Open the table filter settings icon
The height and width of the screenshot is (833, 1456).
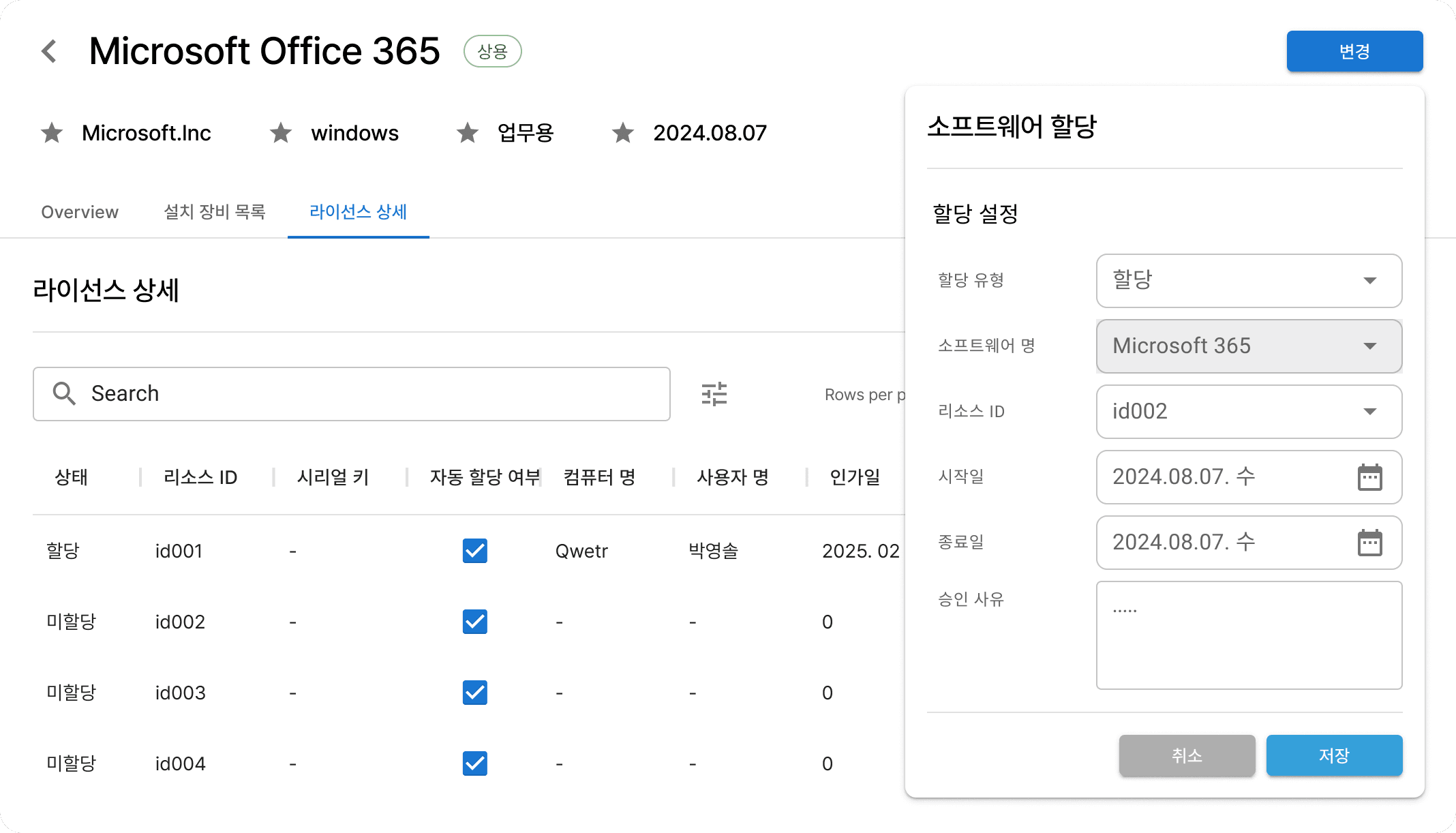[x=714, y=394]
